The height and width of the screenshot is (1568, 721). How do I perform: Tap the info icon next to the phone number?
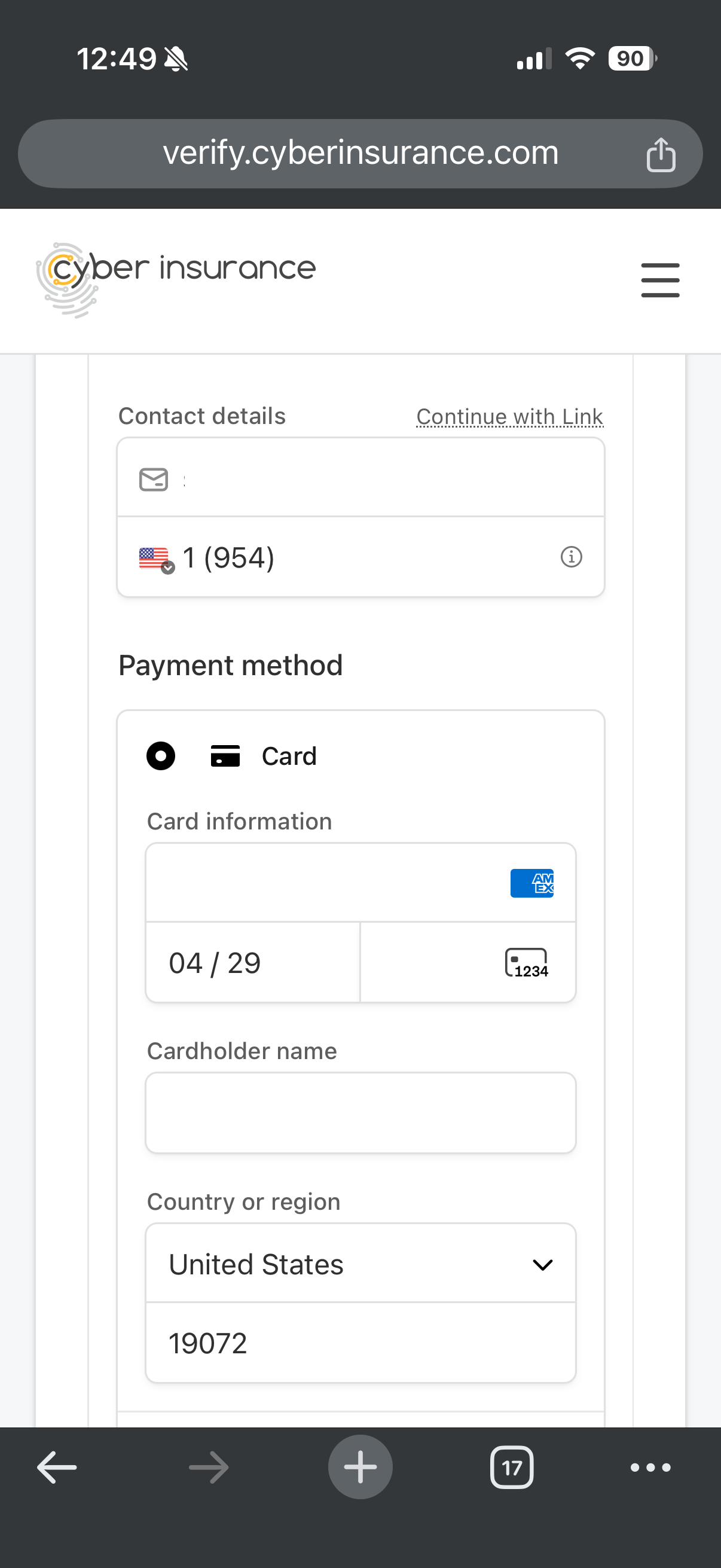coord(571,556)
